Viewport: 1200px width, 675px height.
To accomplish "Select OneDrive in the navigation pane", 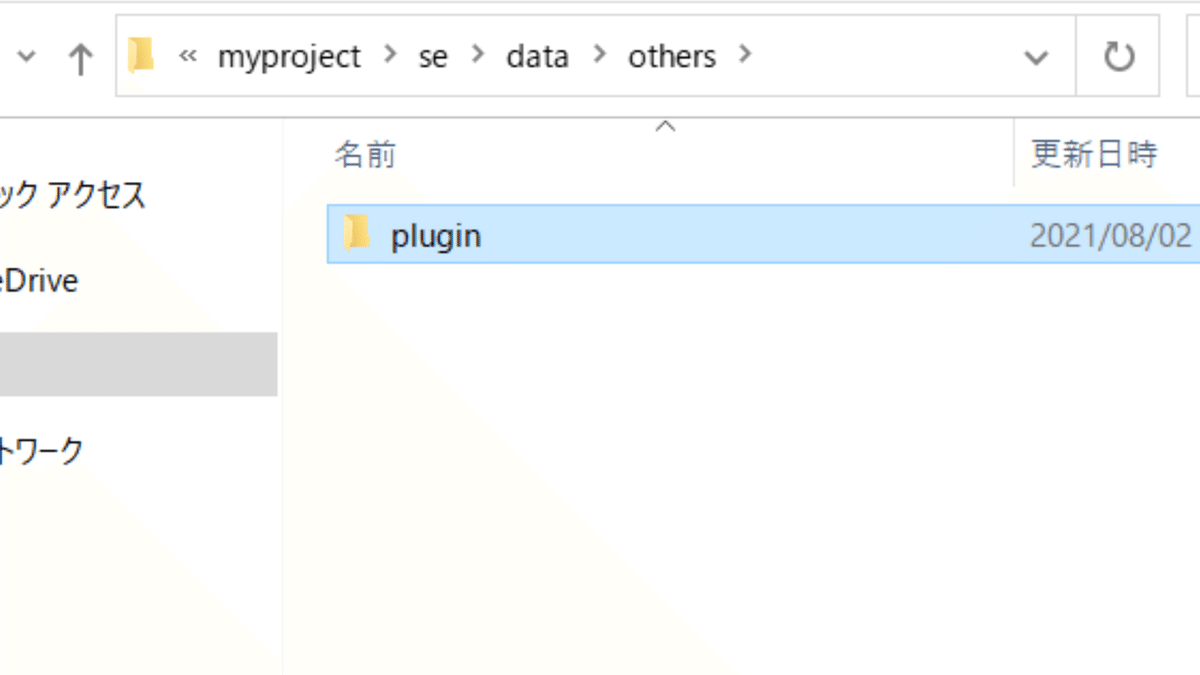I will [x=39, y=281].
